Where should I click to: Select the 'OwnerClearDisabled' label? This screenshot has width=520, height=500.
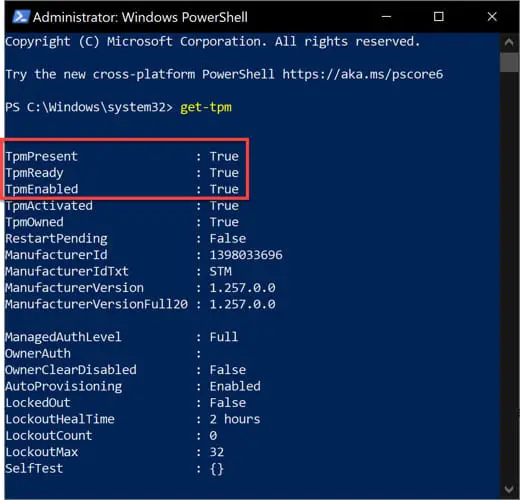(71, 370)
